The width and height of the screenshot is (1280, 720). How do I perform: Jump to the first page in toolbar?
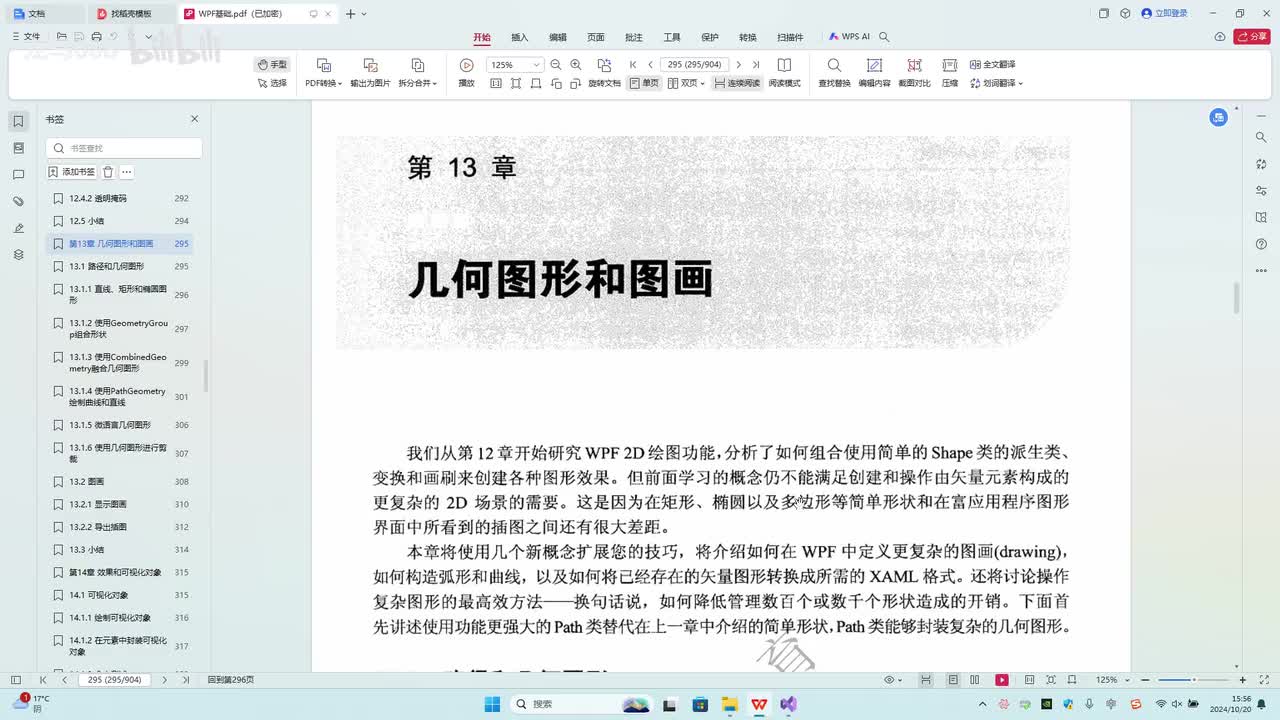[x=633, y=65]
